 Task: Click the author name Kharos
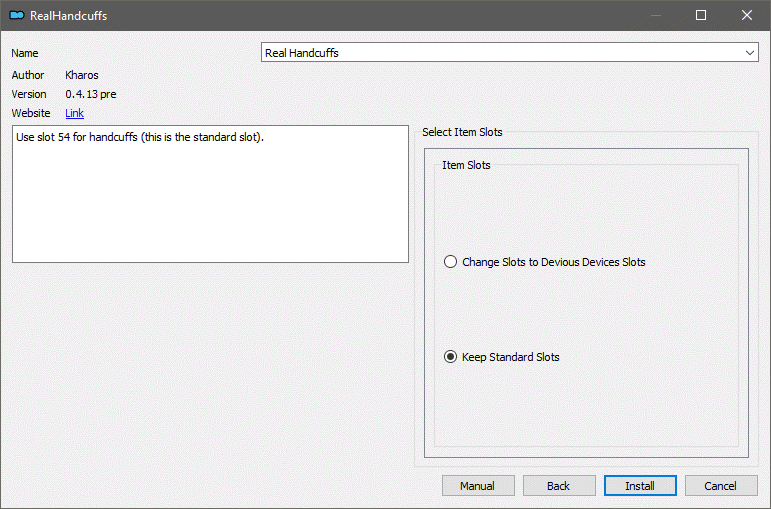pos(82,75)
